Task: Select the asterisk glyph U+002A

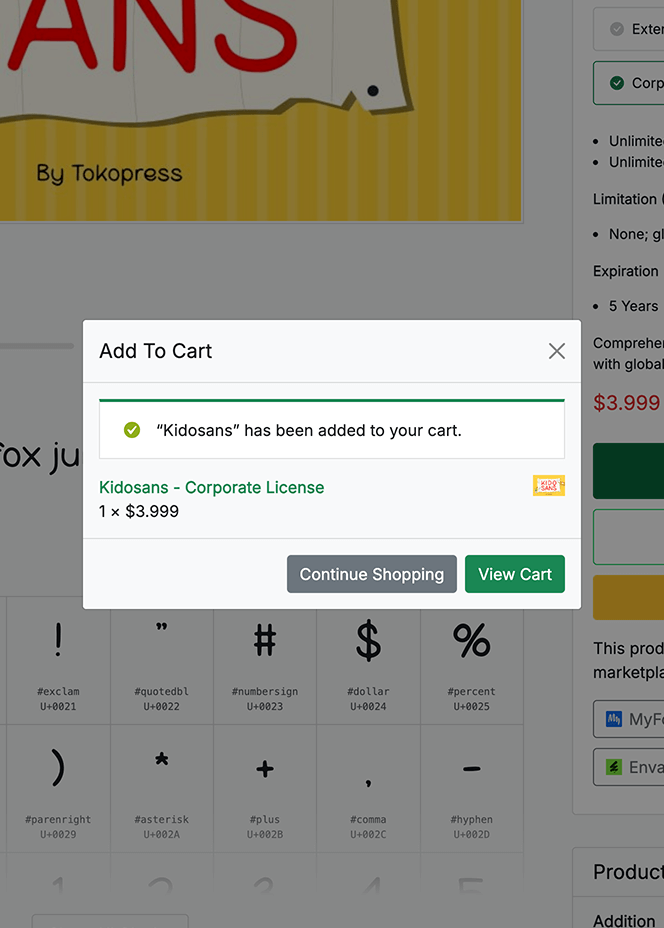Action: [x=162, y=789]
